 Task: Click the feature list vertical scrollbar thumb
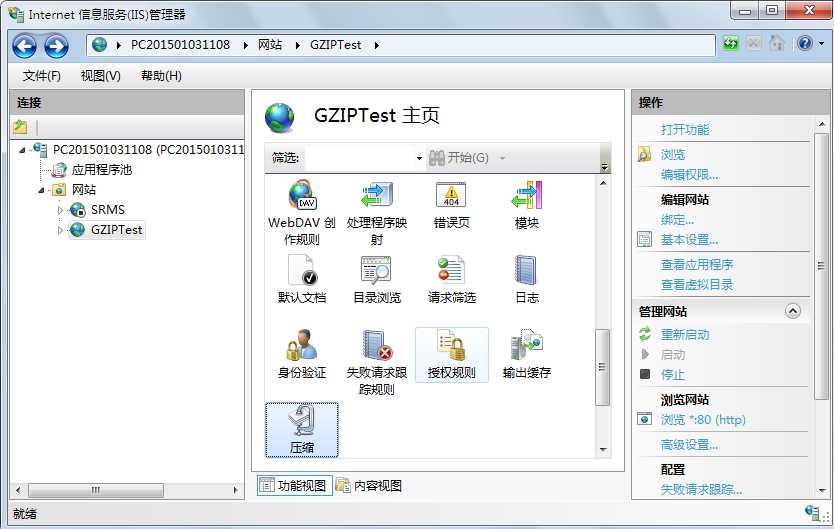pyautogui.click(x=602, y=367)
